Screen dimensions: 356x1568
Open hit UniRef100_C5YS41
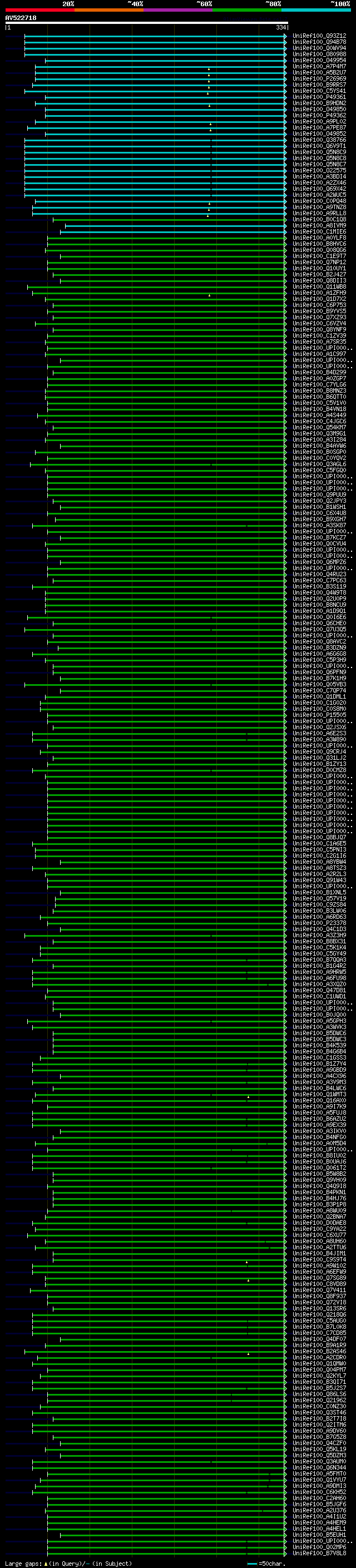pyautogui.click(x=319, y=91)
